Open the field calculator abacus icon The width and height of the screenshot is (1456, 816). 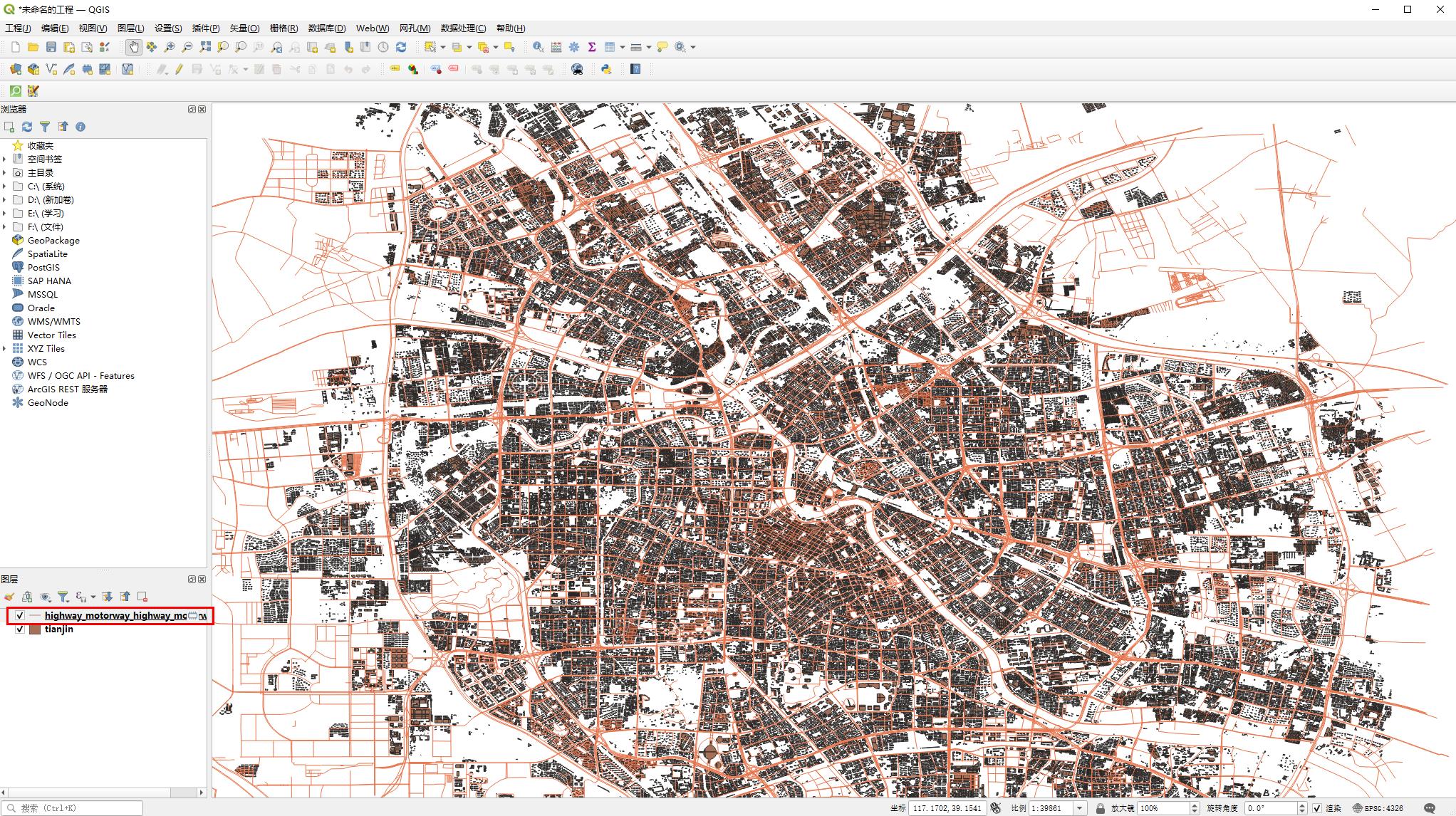pos(556,47)
